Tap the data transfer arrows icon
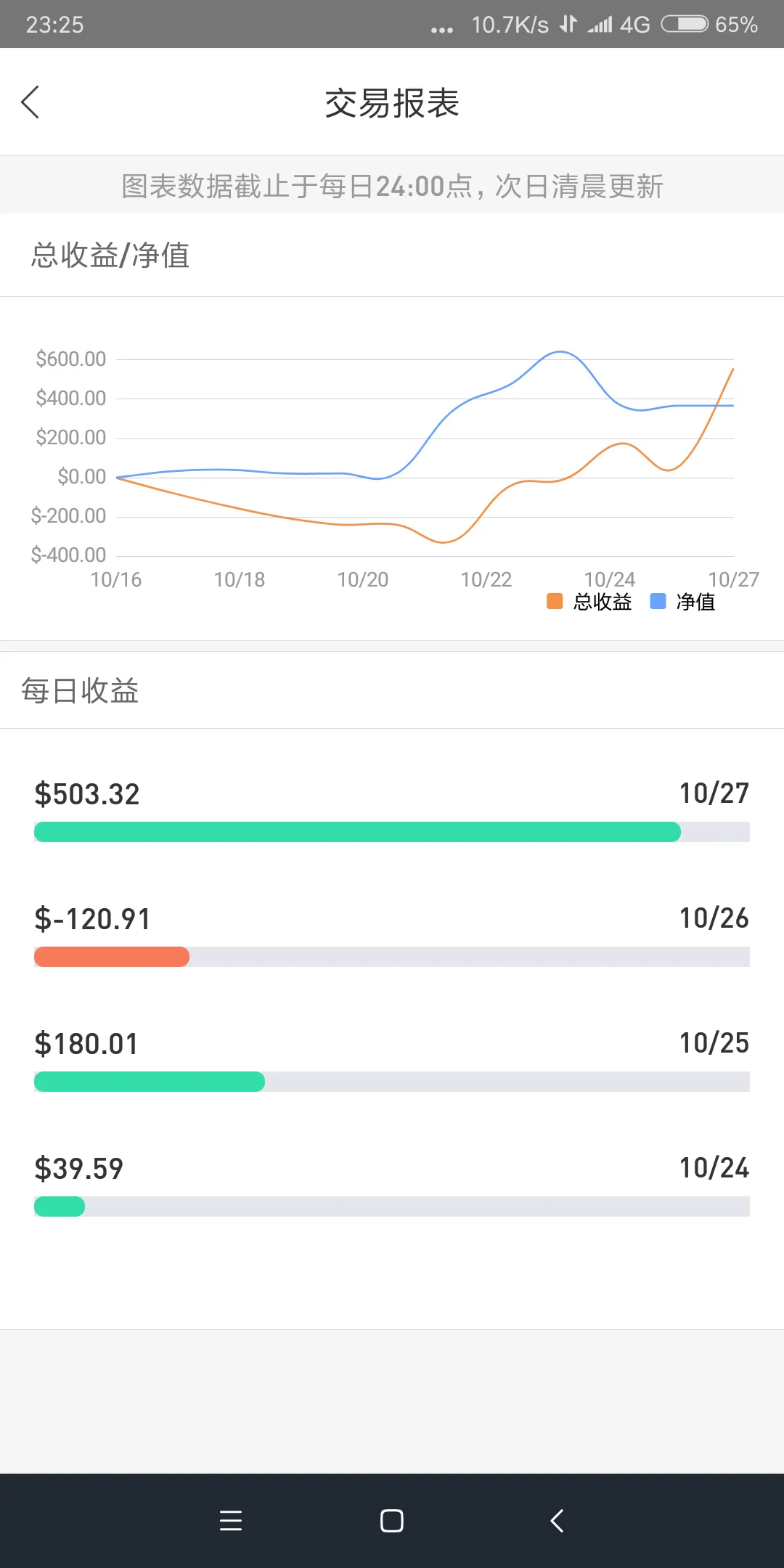The height and width of the screenshot is (1568, 784). pos(568,25)
